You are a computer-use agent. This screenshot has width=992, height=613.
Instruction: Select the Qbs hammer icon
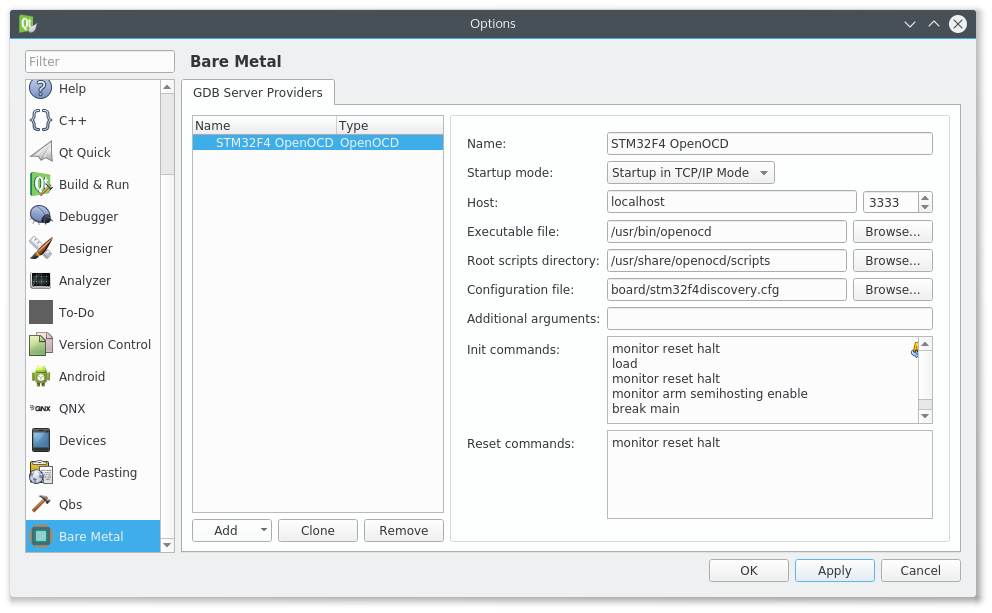tap(40, 504)
